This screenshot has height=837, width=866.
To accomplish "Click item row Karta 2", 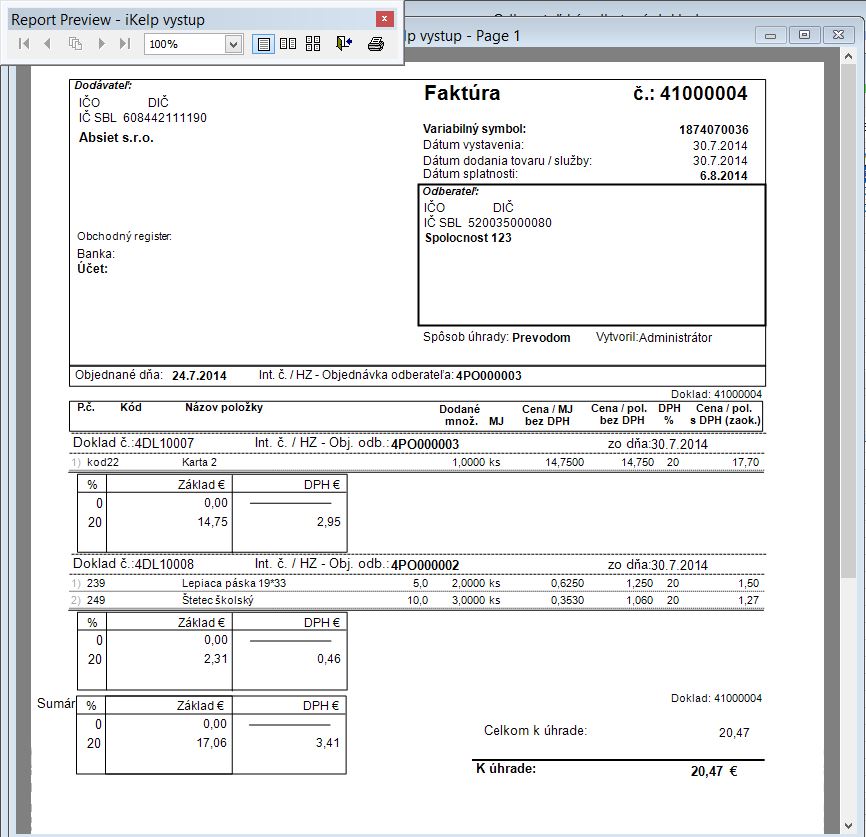I will 417,462.
